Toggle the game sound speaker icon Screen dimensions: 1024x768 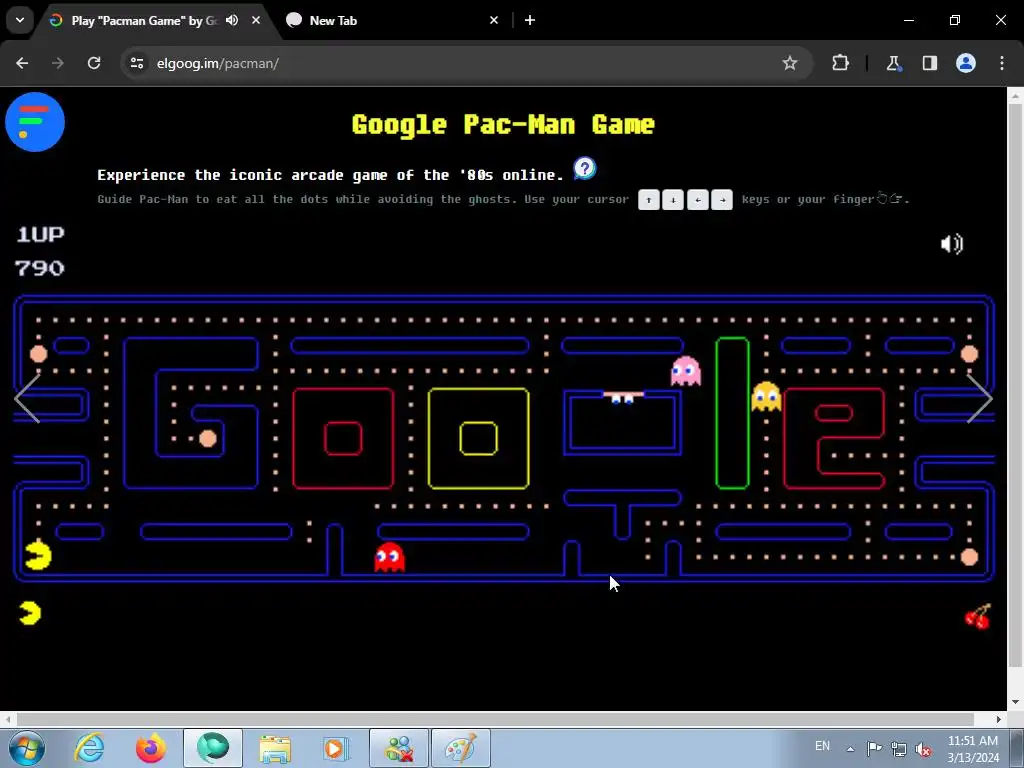click(x=952, y=244)
